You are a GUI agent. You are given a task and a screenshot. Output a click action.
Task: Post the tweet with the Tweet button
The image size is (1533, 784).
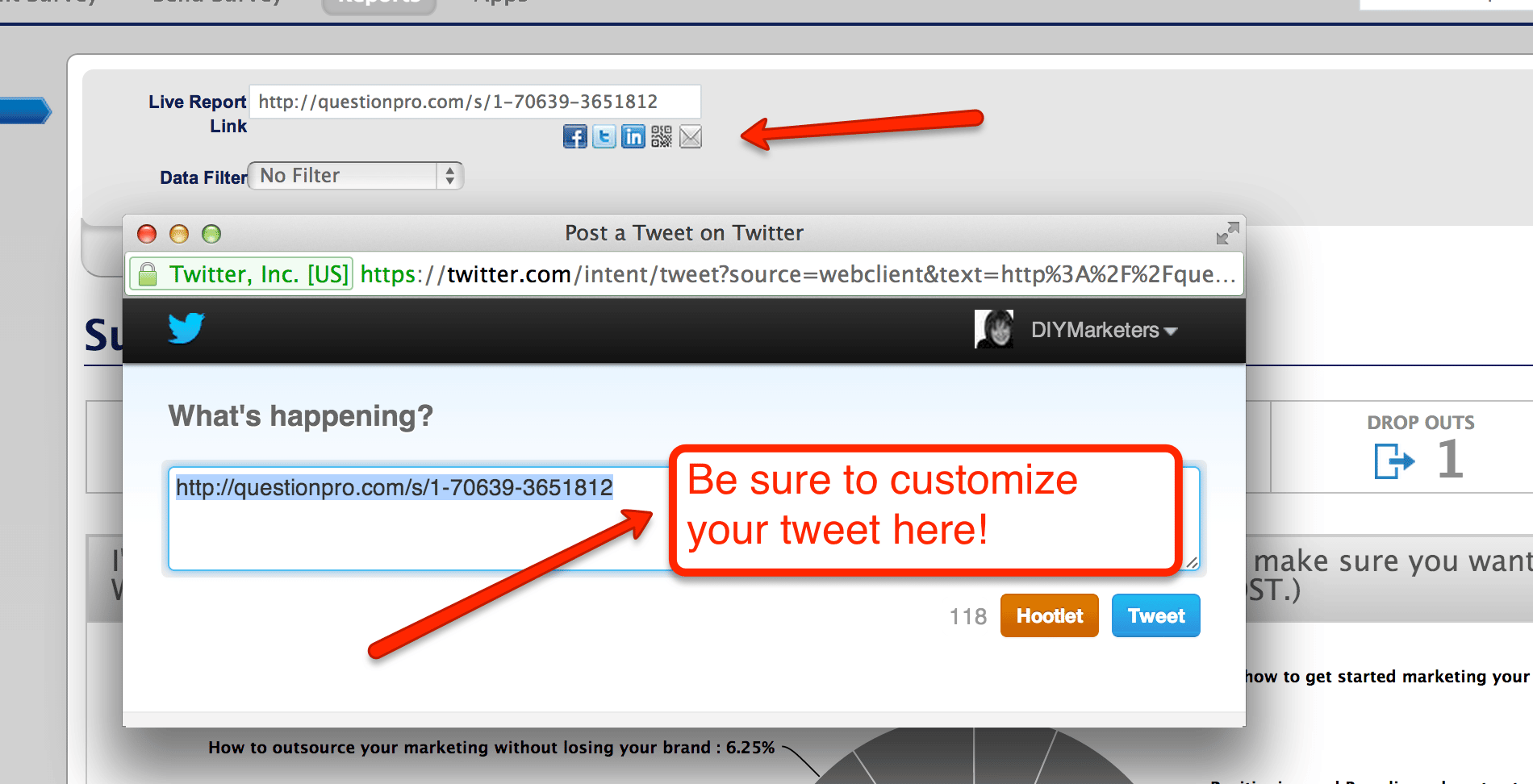tap(1156, 615)
